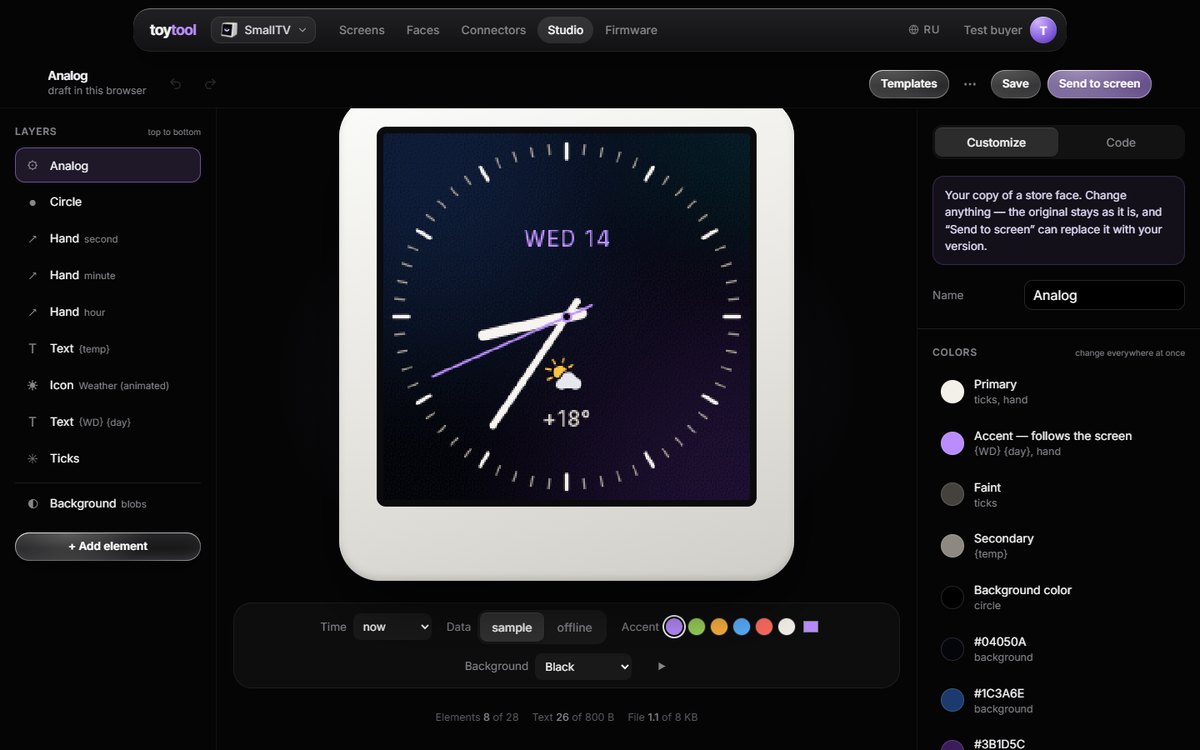Click the Add element button
This screenshot has height=750, width=1200.
tap(108, 546)
